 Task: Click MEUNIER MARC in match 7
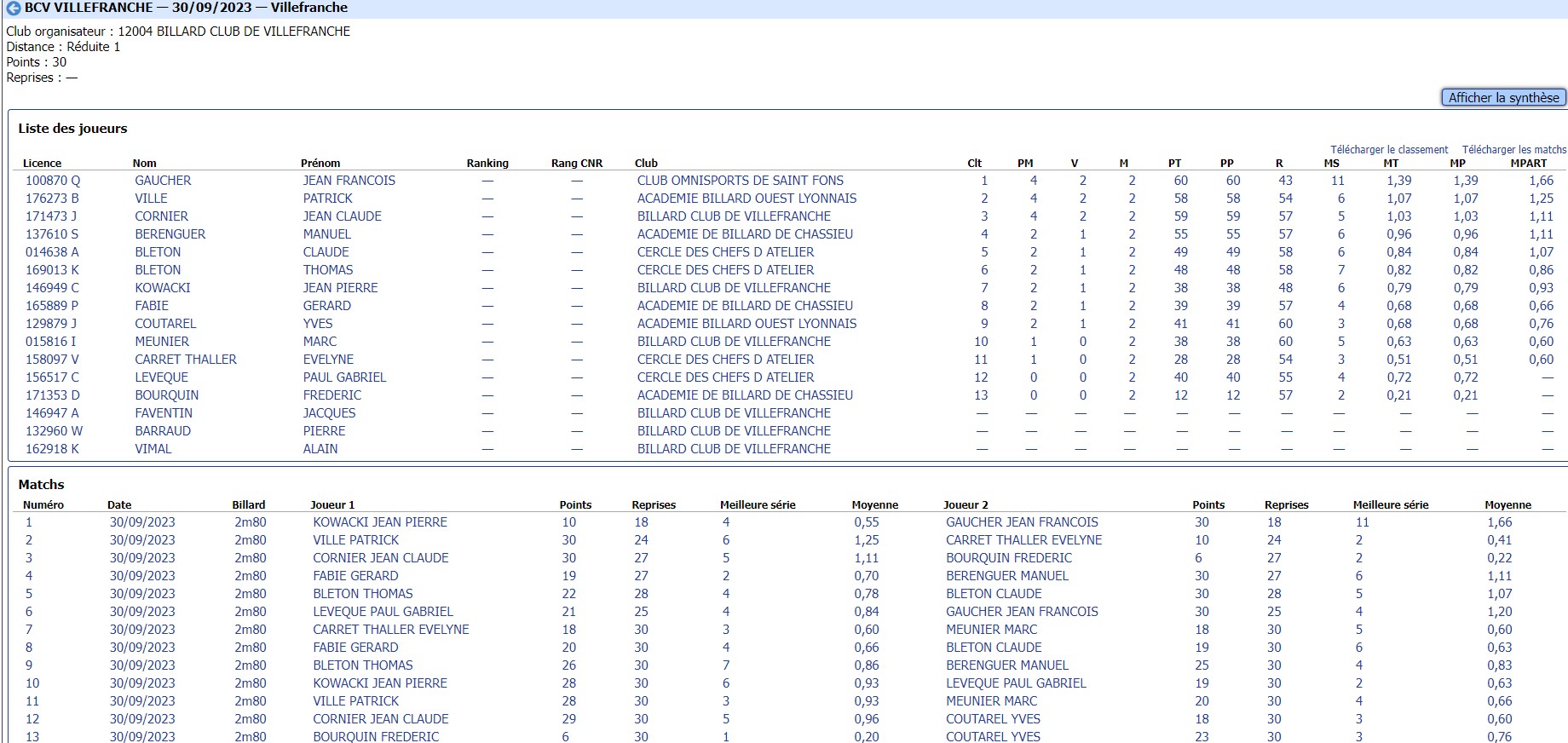click(992, 630)
